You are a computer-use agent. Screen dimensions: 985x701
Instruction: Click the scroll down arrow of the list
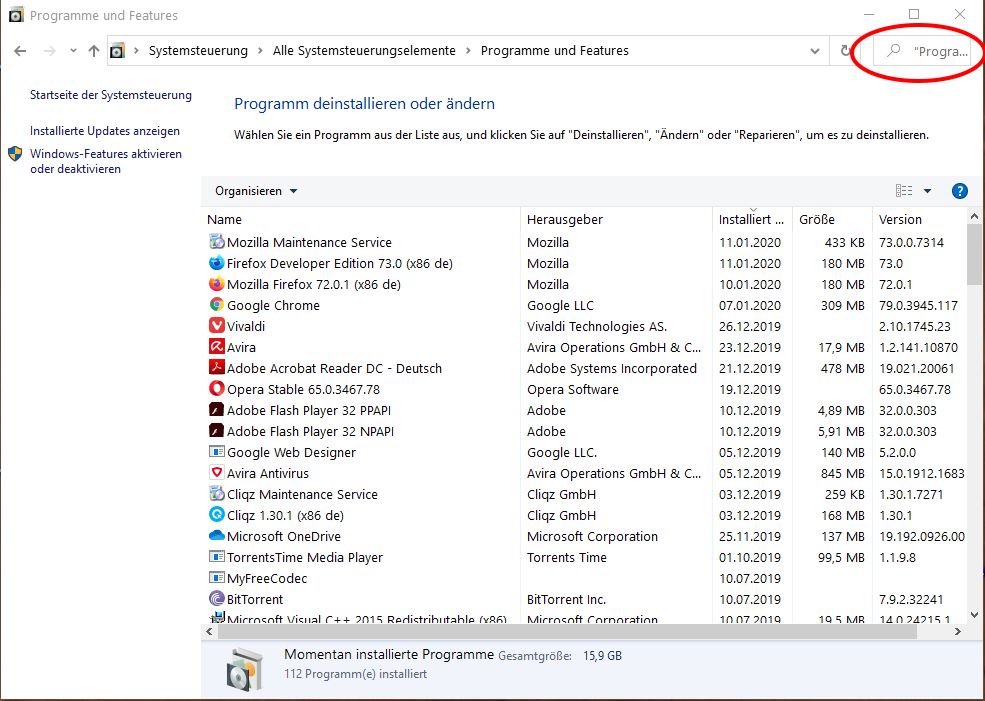[974, 615]
